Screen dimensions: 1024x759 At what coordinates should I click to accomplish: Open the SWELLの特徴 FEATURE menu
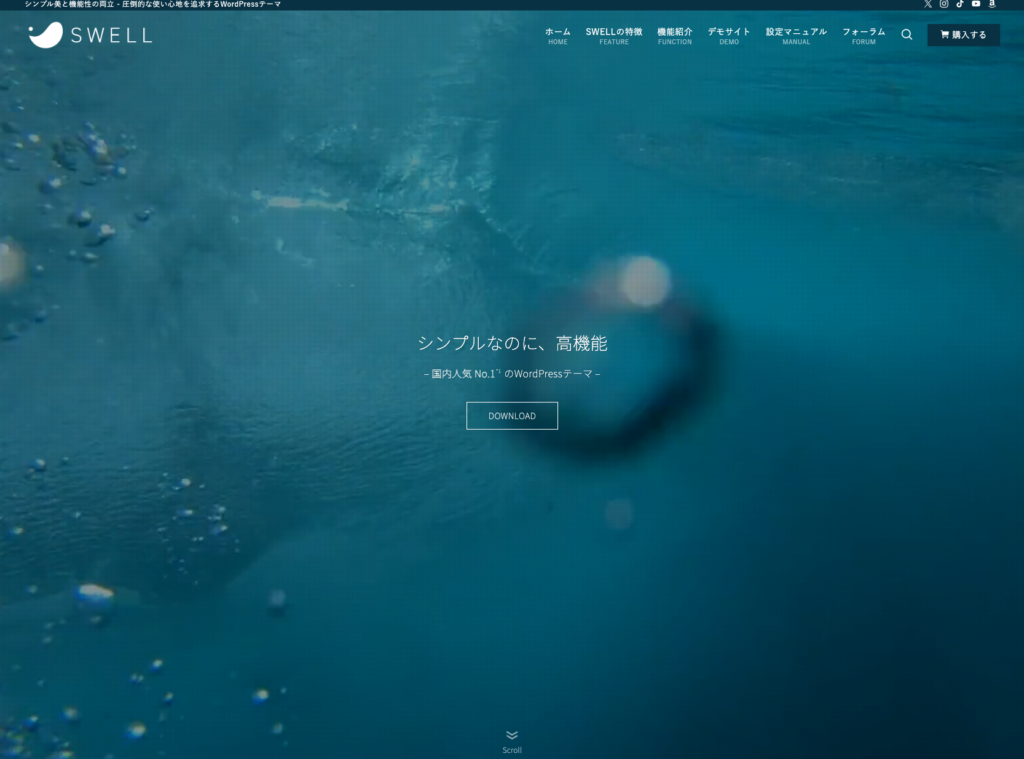[614, 35]
